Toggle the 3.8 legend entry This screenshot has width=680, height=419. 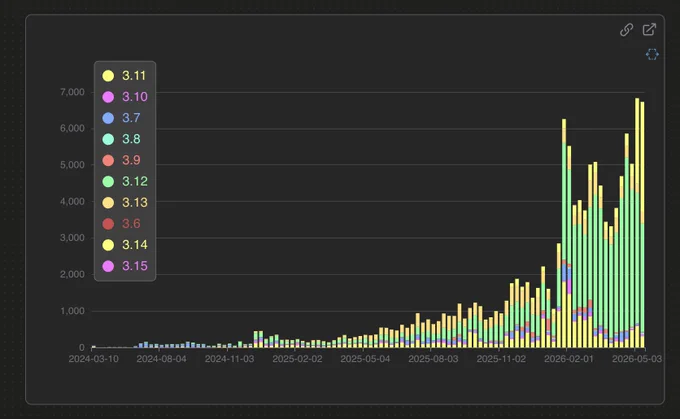tap(121, 139)
